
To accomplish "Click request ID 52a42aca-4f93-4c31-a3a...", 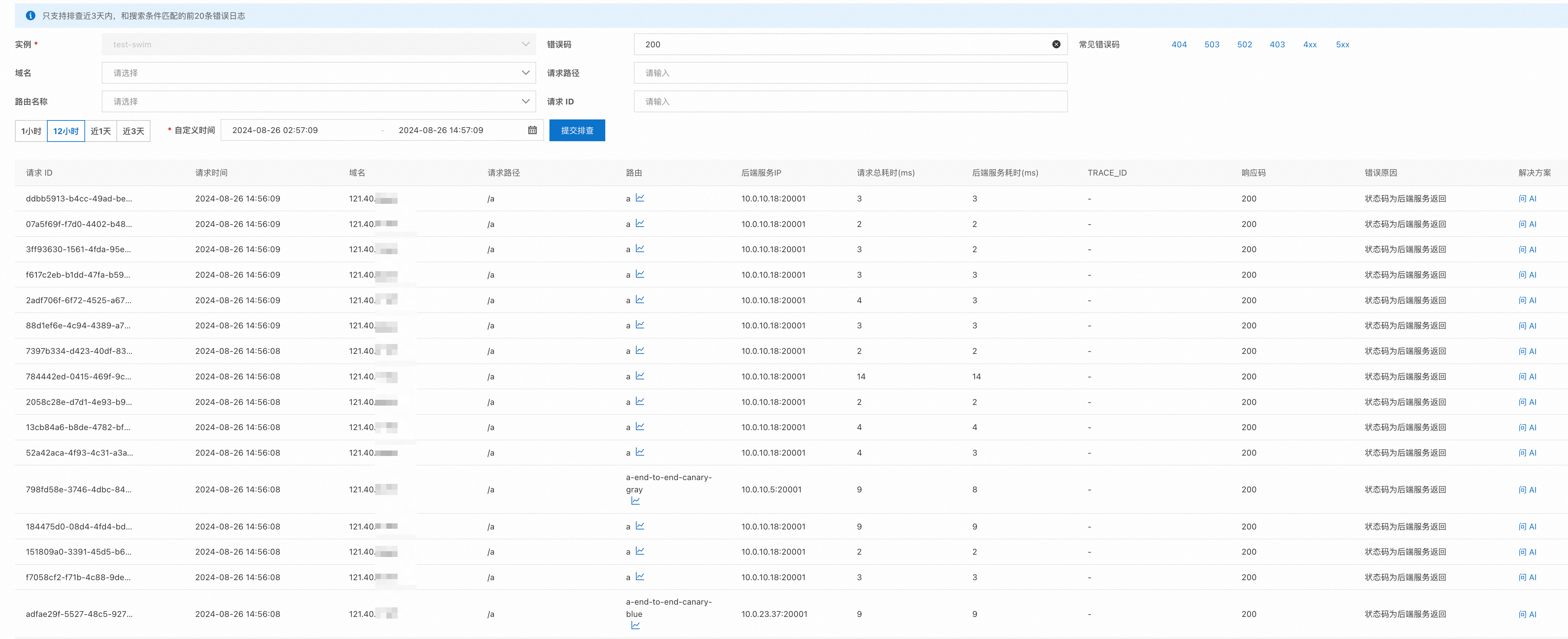I will click(x=79, y=453).
